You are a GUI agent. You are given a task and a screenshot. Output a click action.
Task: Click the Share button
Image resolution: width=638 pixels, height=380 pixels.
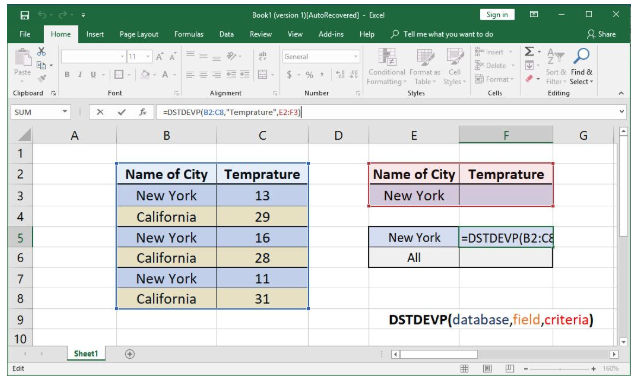[x=601, y=34]
